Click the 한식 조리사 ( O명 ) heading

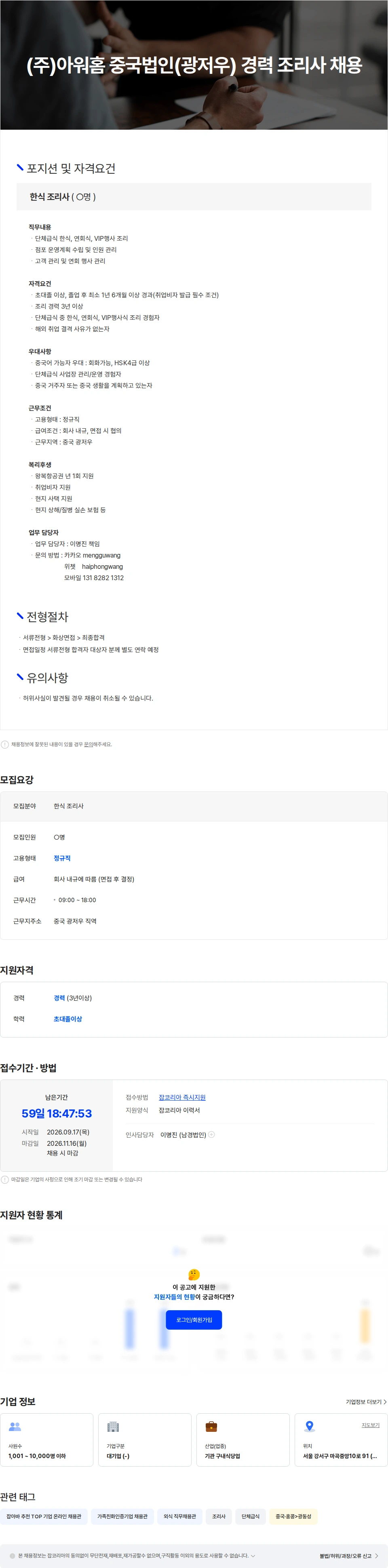pyautogui.click(x=63, y=197)
